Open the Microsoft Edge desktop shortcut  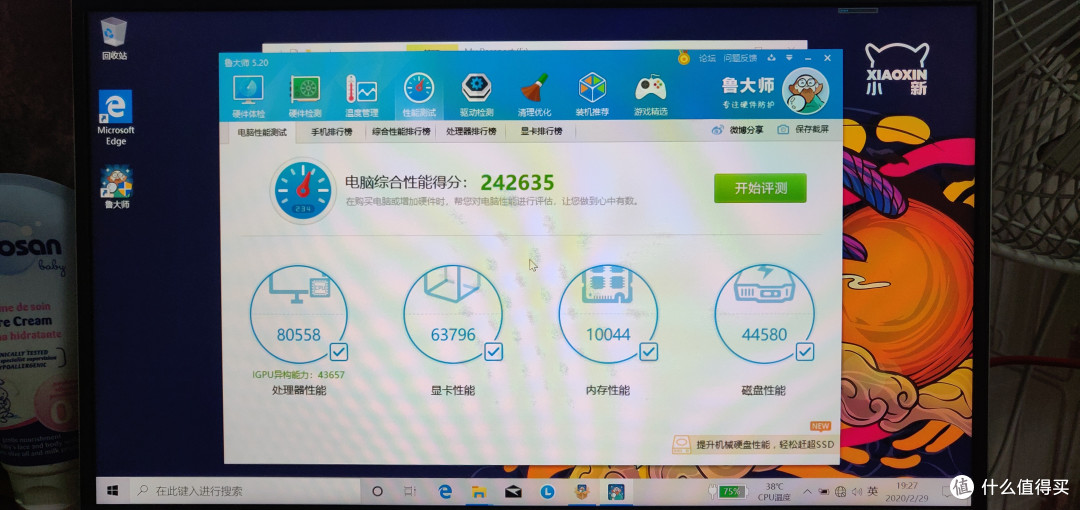pyautogui.click(x=115, y=118)
